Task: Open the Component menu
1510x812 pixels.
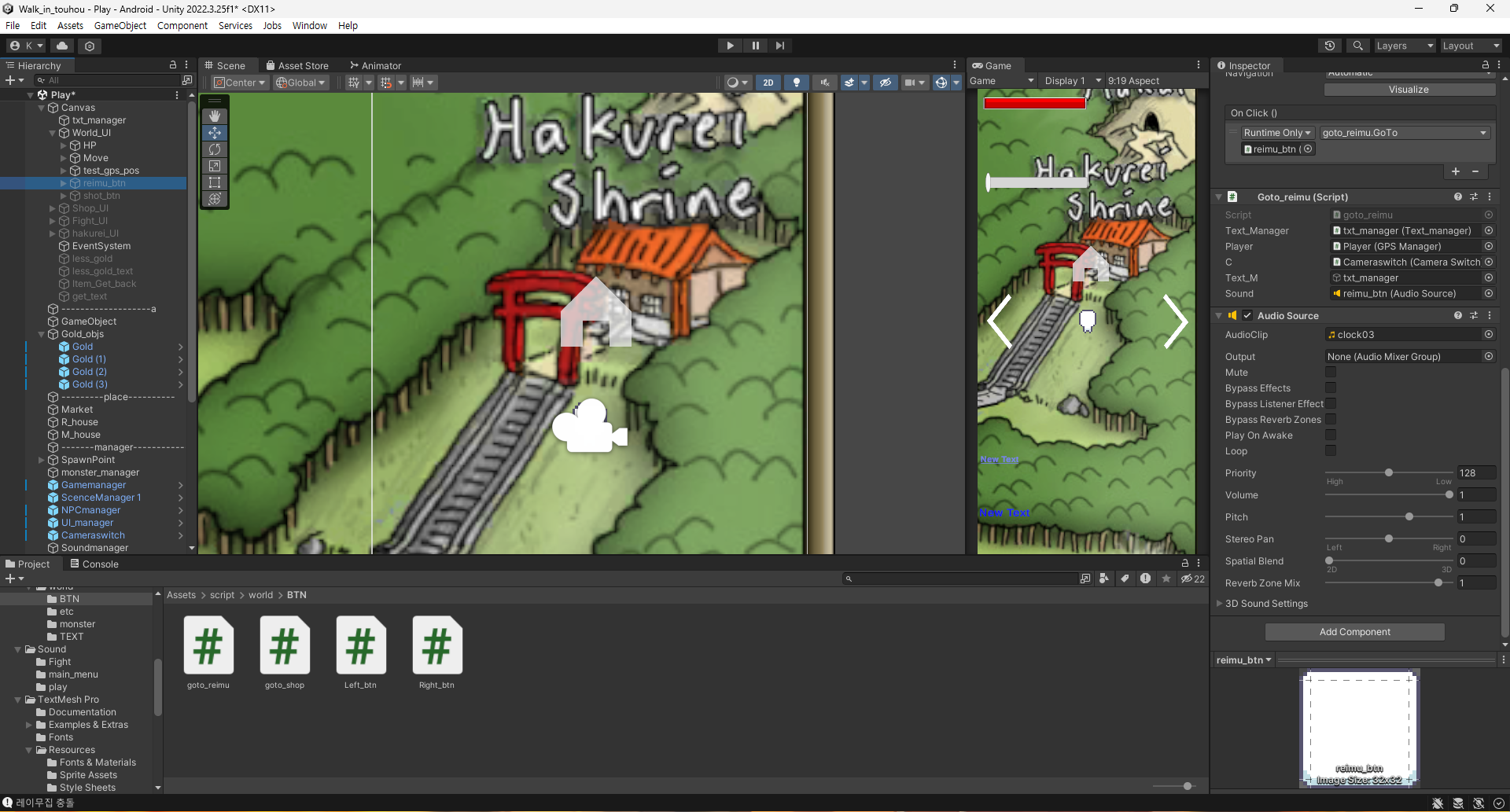Action: (x=182, y=25)
